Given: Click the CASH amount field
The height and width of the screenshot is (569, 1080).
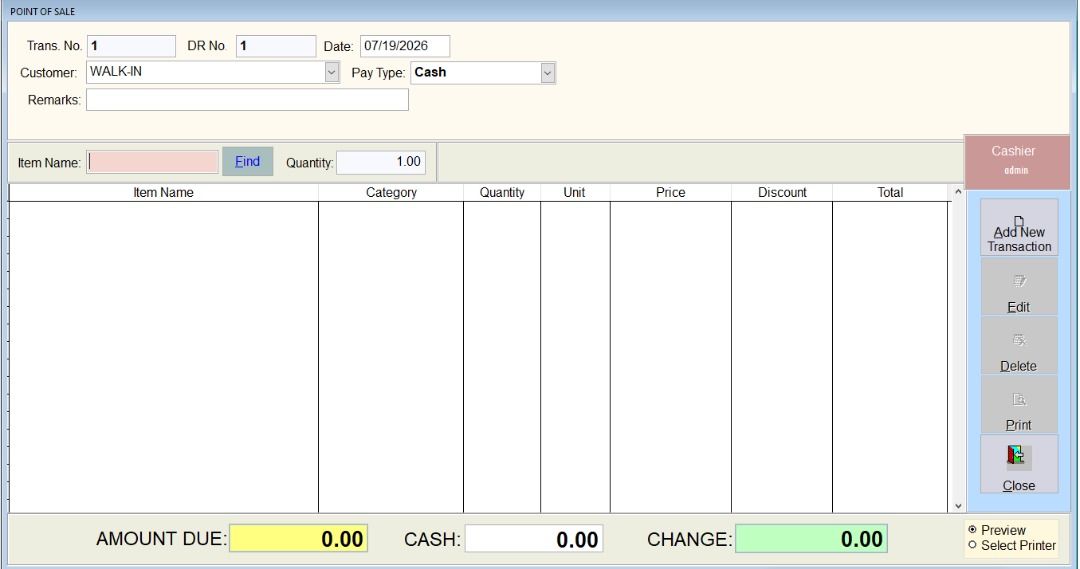Looking at the screenshot, I should (534, 539).
